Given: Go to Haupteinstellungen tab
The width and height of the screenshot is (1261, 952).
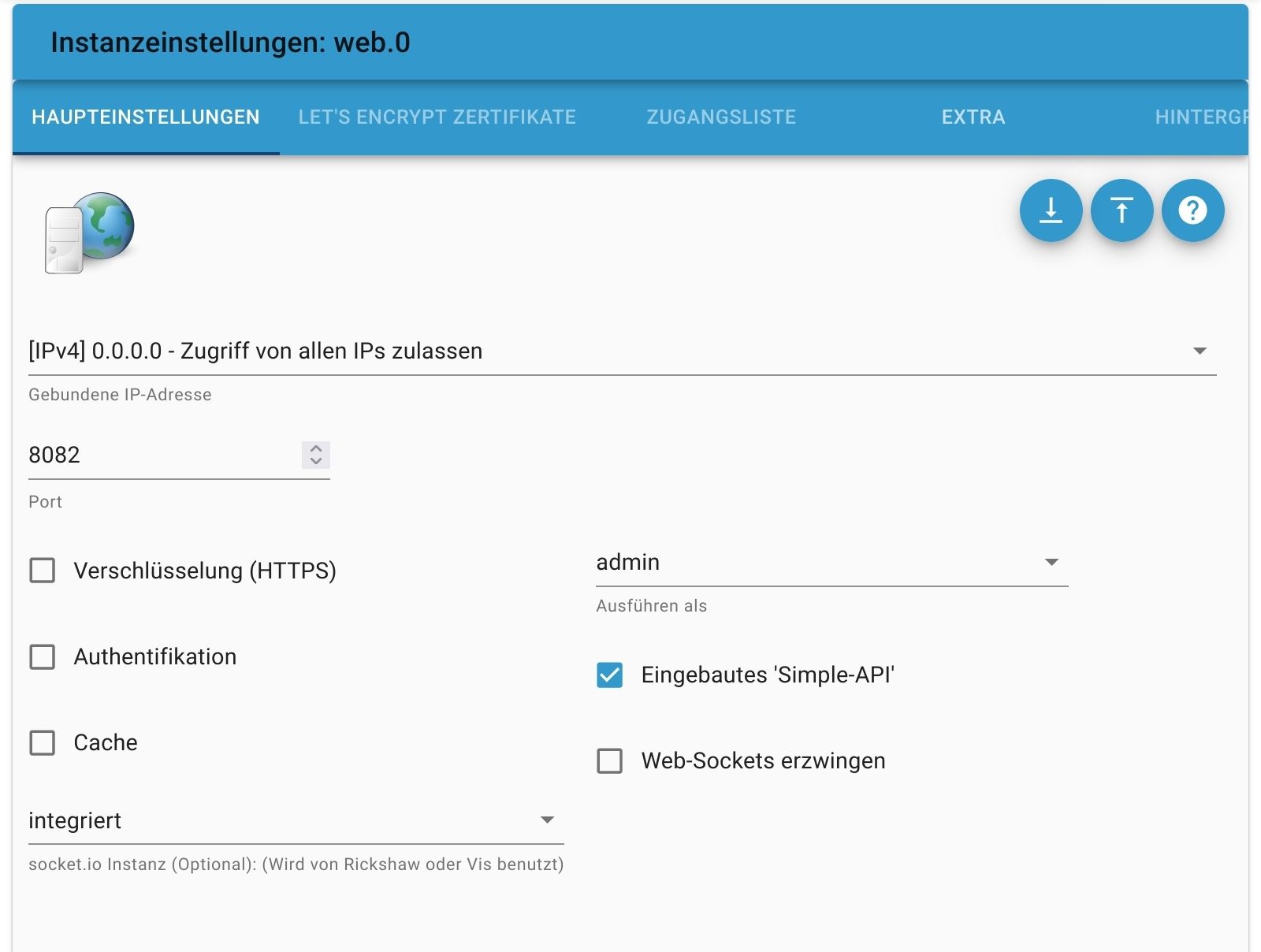Looking at the screenshot, I should coord(146,117).
